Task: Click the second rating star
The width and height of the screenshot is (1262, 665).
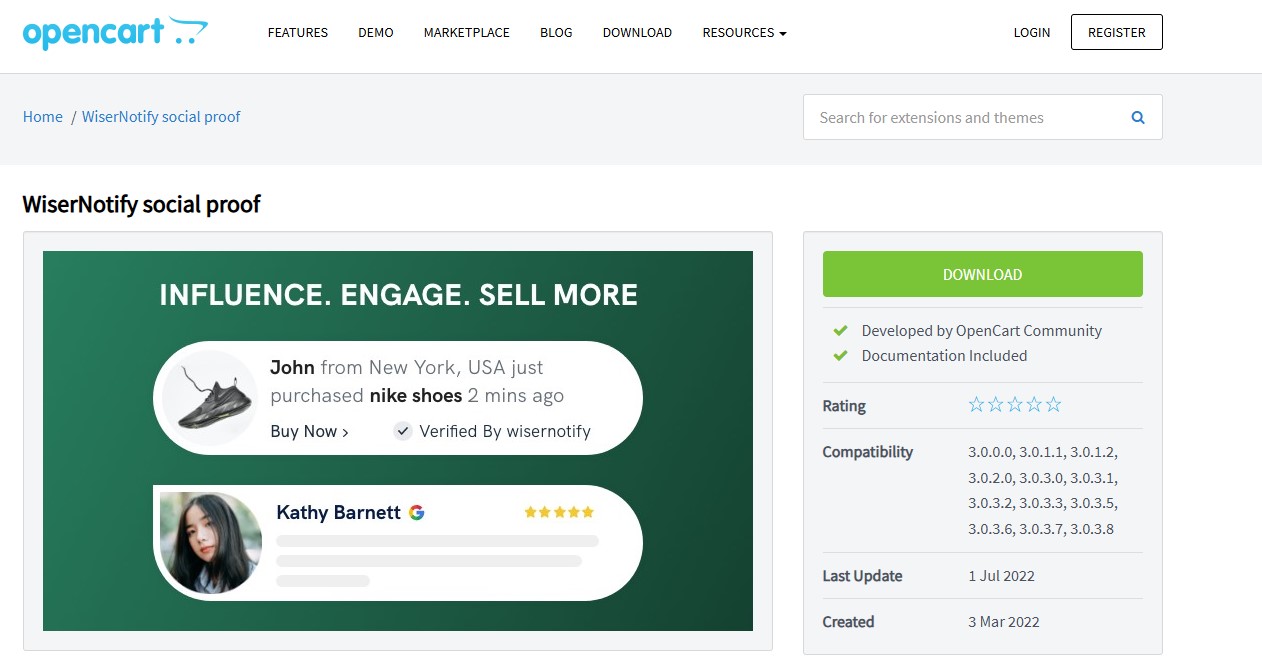Action: pyautogui.click(x=996, y=405)
